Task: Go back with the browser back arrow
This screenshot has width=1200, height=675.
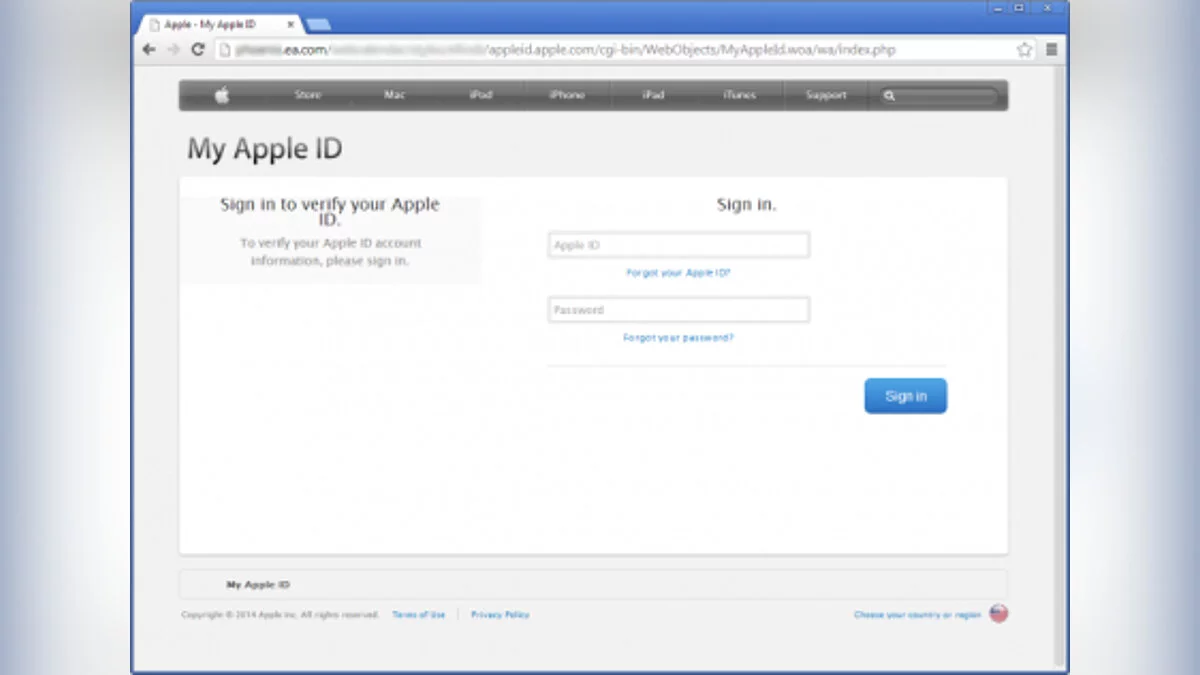Action: coord(149,50)
